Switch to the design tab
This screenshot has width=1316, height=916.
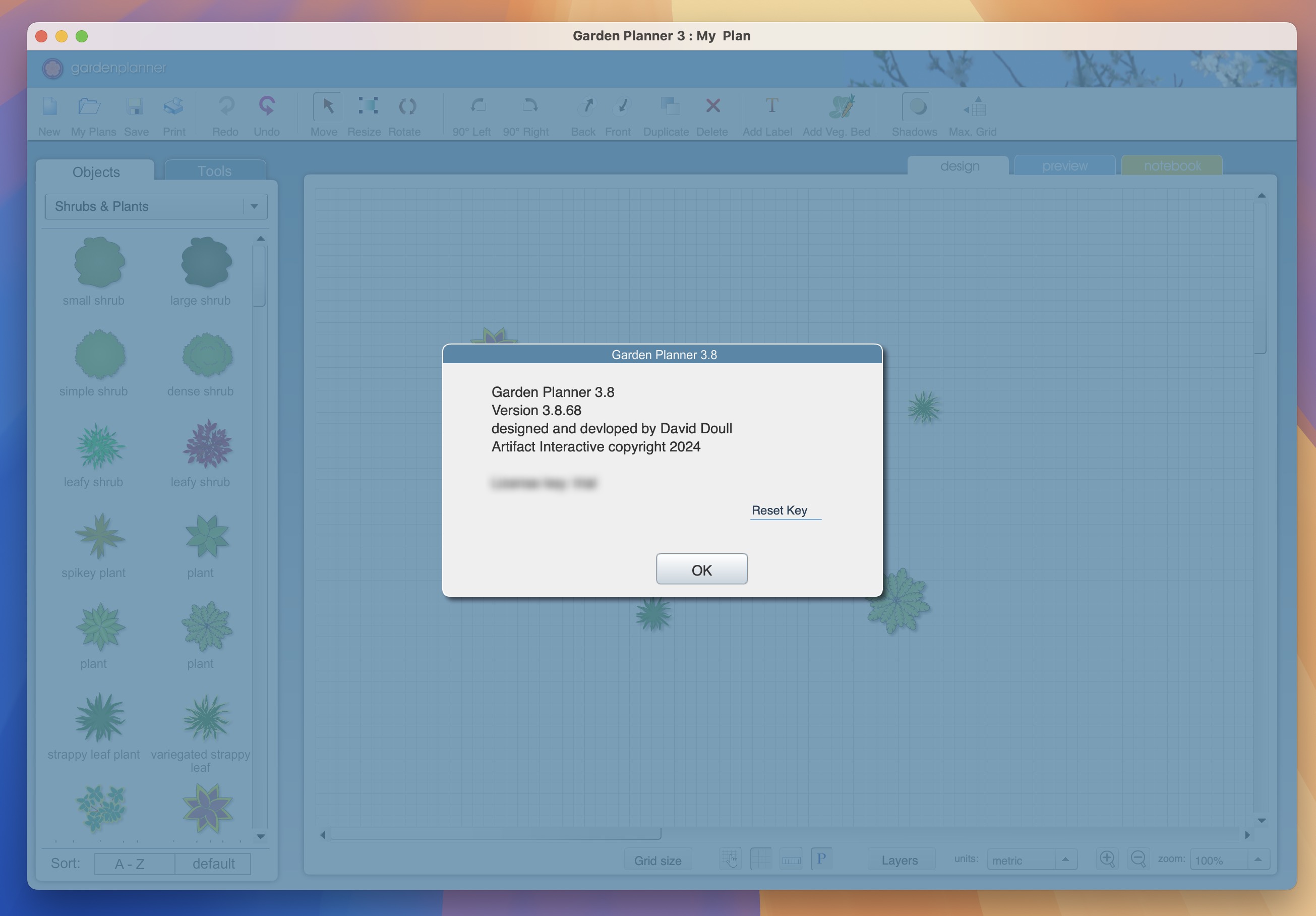point(960,165)
